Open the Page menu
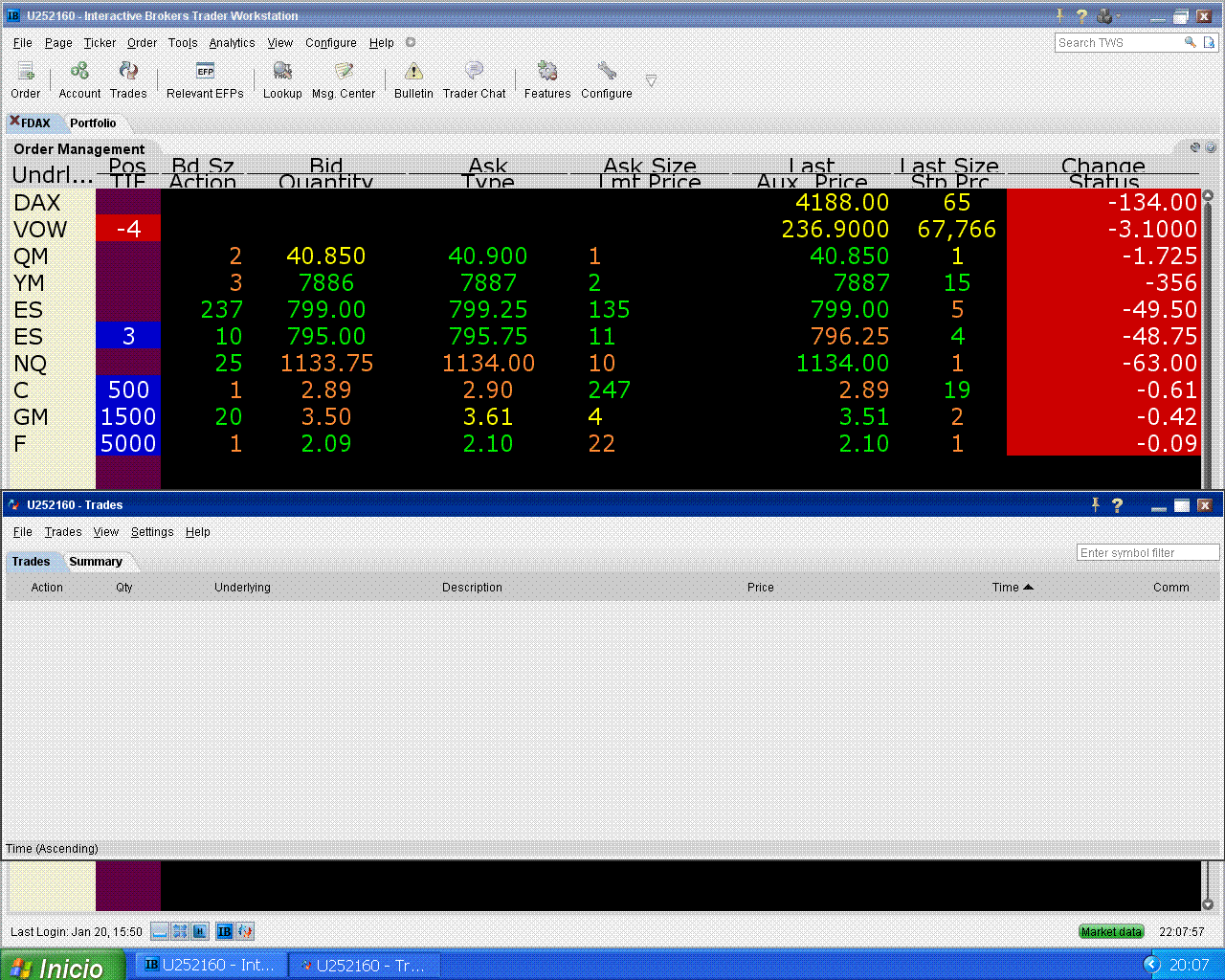Image resolution: width=1225 pixels, height=980 pixels. click(58, 43)
